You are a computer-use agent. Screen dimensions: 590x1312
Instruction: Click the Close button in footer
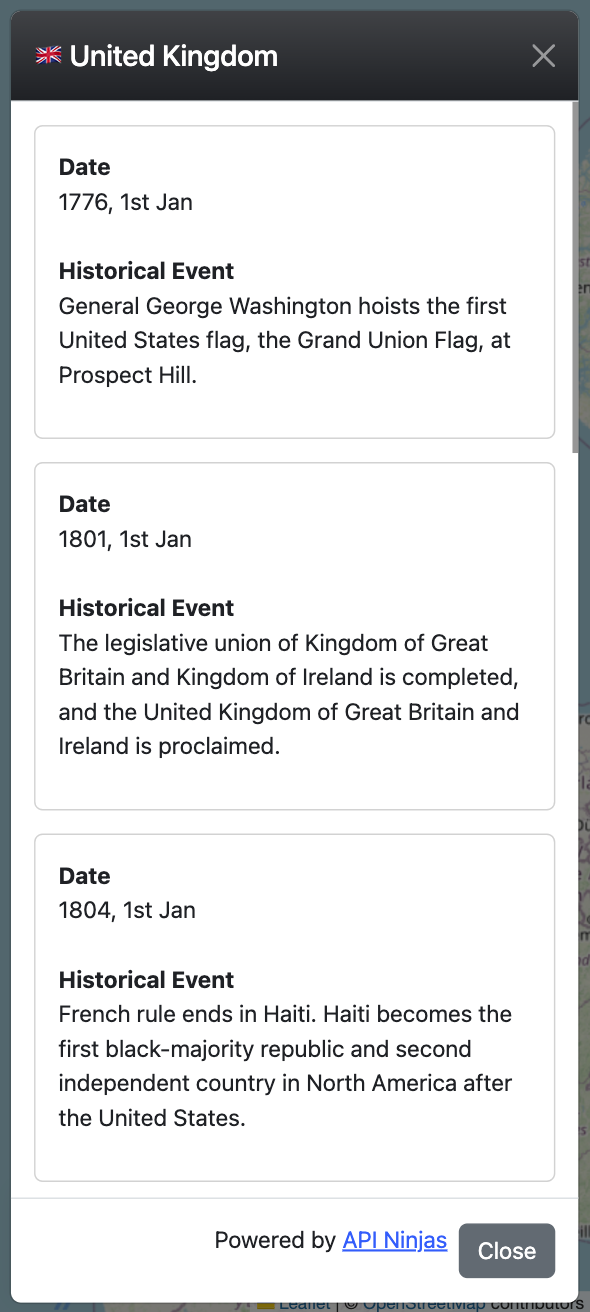pos(507,1250)
